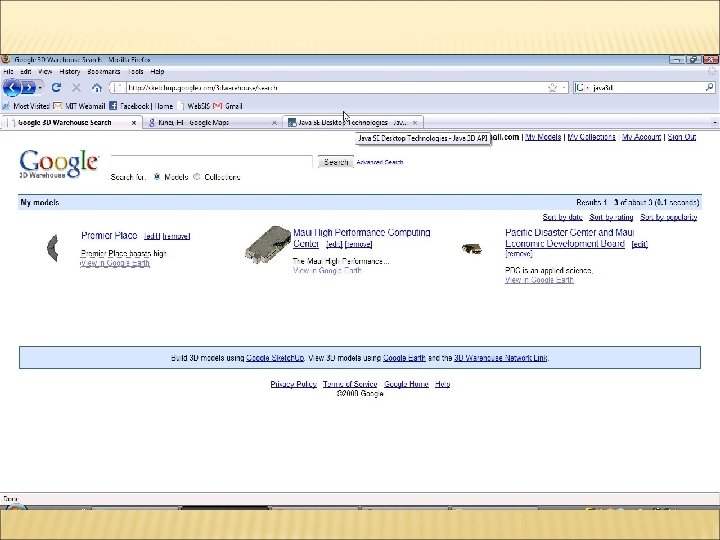This screenshot has width=720, height=540.
Task: Click the browser Back arrow button
Action: tap(11, 87)
